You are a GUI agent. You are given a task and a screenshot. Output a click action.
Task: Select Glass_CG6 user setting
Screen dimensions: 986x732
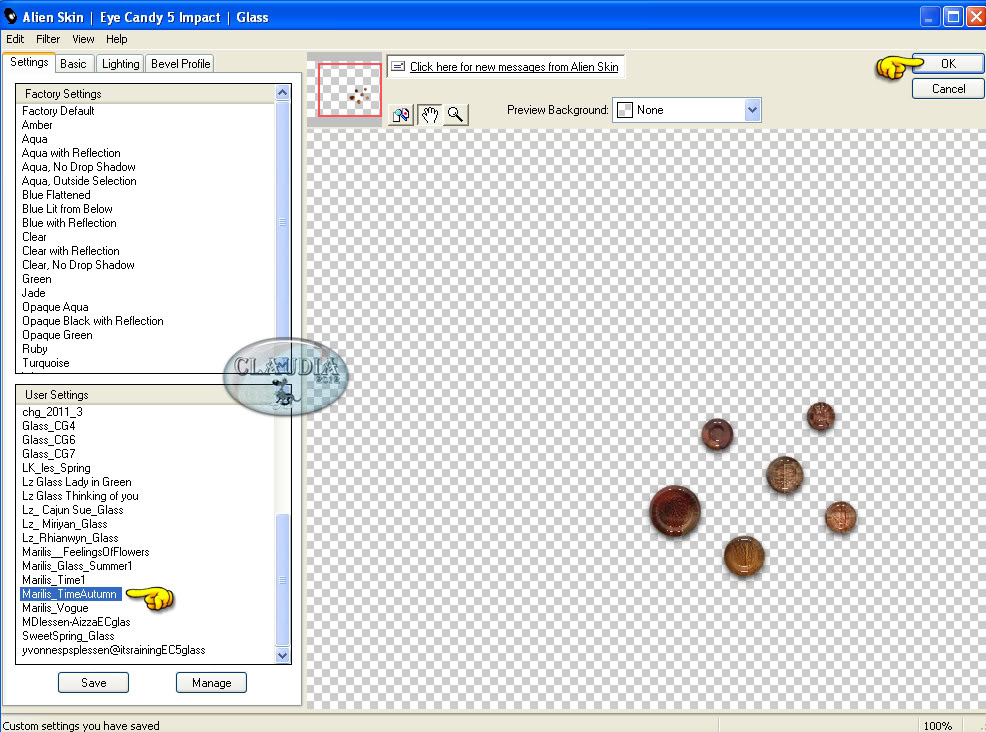pos(48,440)
